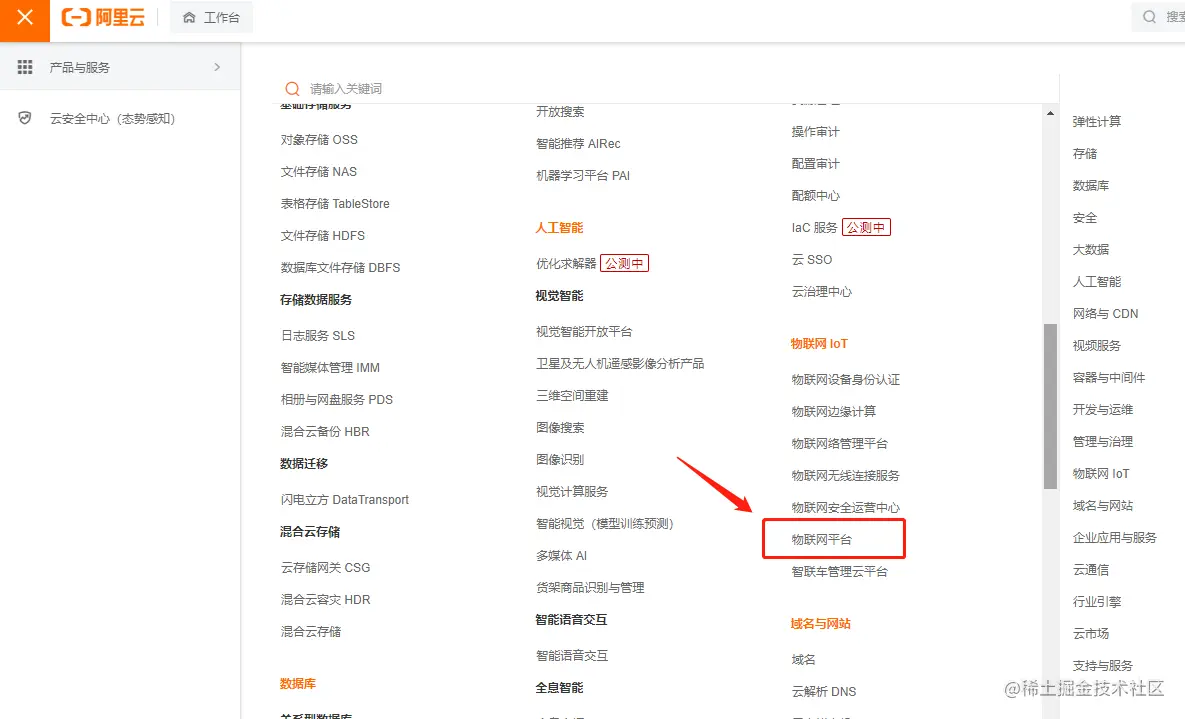Open 日志服务 SLS
This screenshot has height=719, width=1185.
(317, 336)
